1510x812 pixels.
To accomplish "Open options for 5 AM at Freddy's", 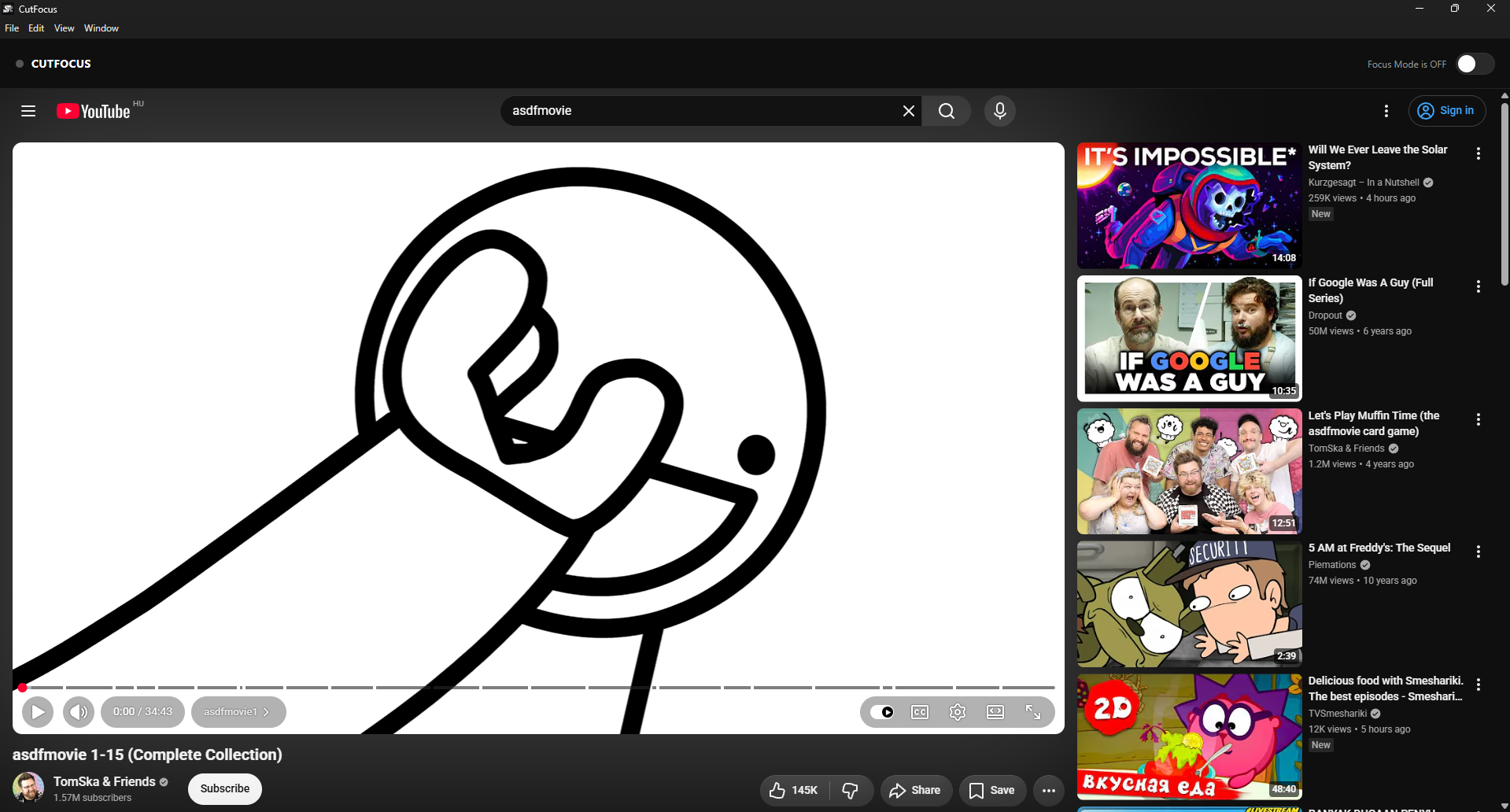I will point(1479,552).
